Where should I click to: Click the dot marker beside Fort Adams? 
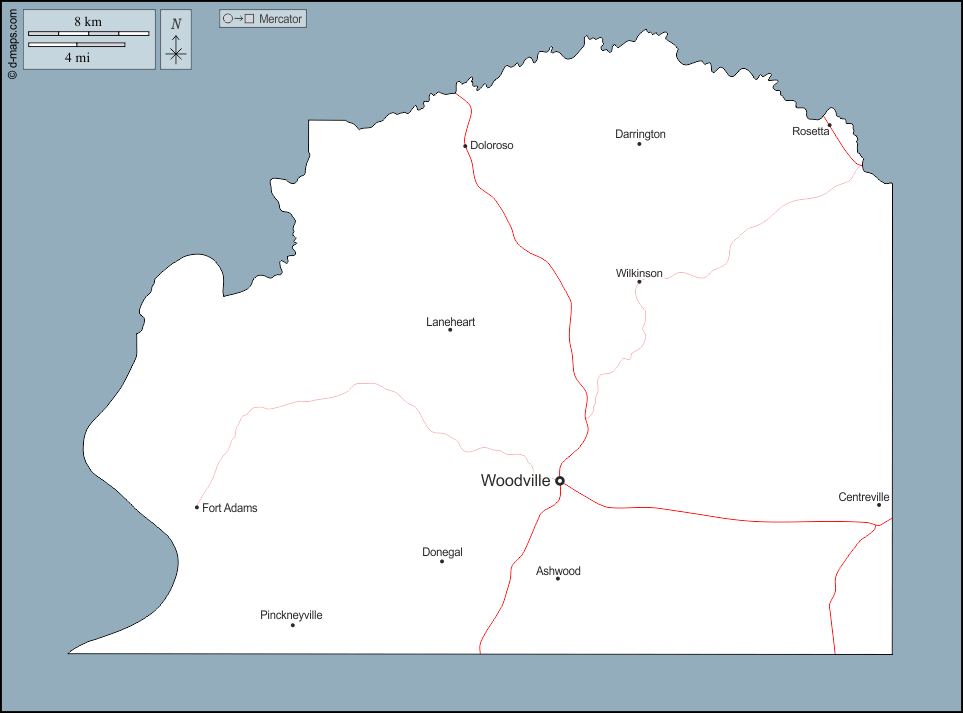pyautogui.click(x=197, y=508)
